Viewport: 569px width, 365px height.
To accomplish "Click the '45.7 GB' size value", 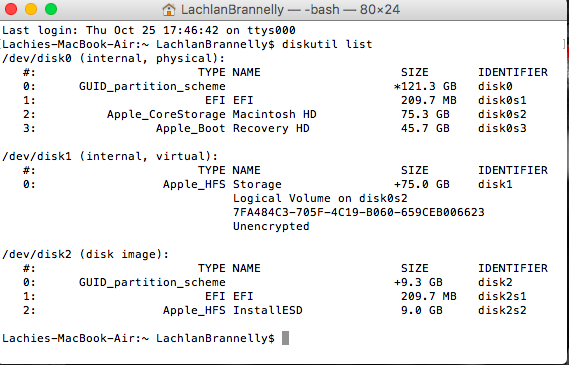I will (x=425, y=128).
